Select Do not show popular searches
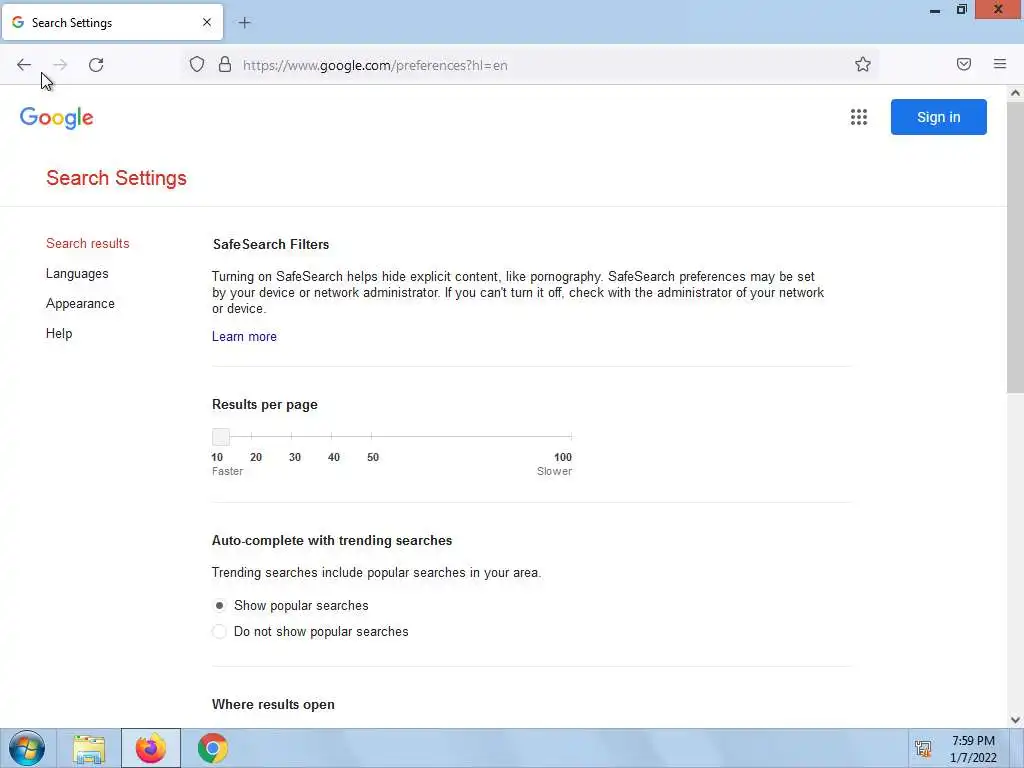The width and height of the screenshot is (1024, 768). (x=219, y=632)
